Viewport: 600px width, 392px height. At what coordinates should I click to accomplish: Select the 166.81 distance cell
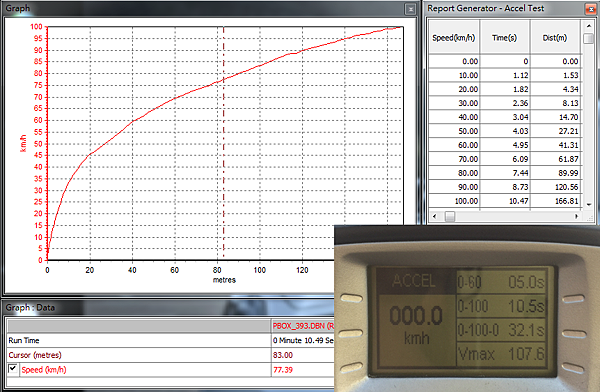555,201
